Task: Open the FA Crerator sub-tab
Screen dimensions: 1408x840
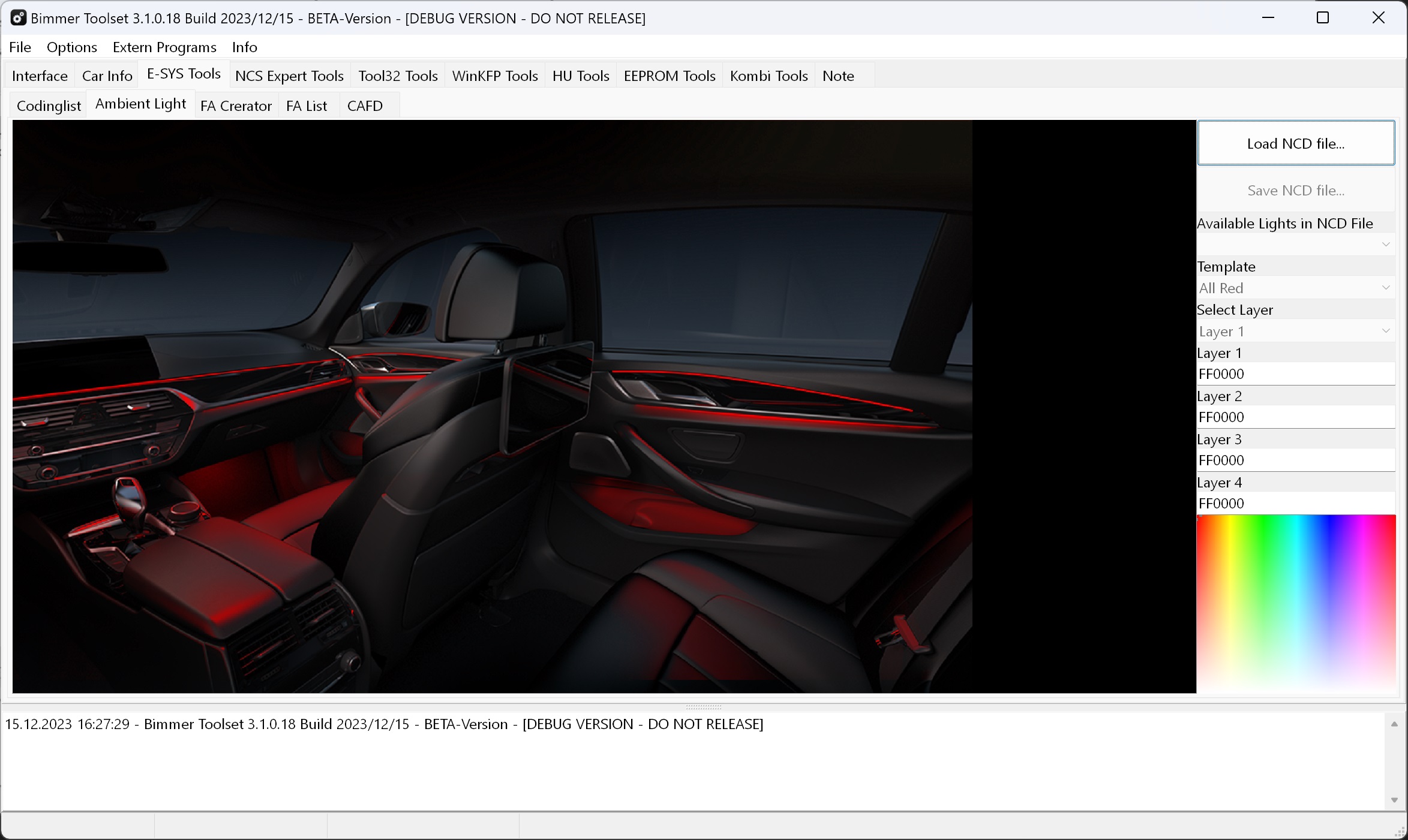Action: (236, 106)
